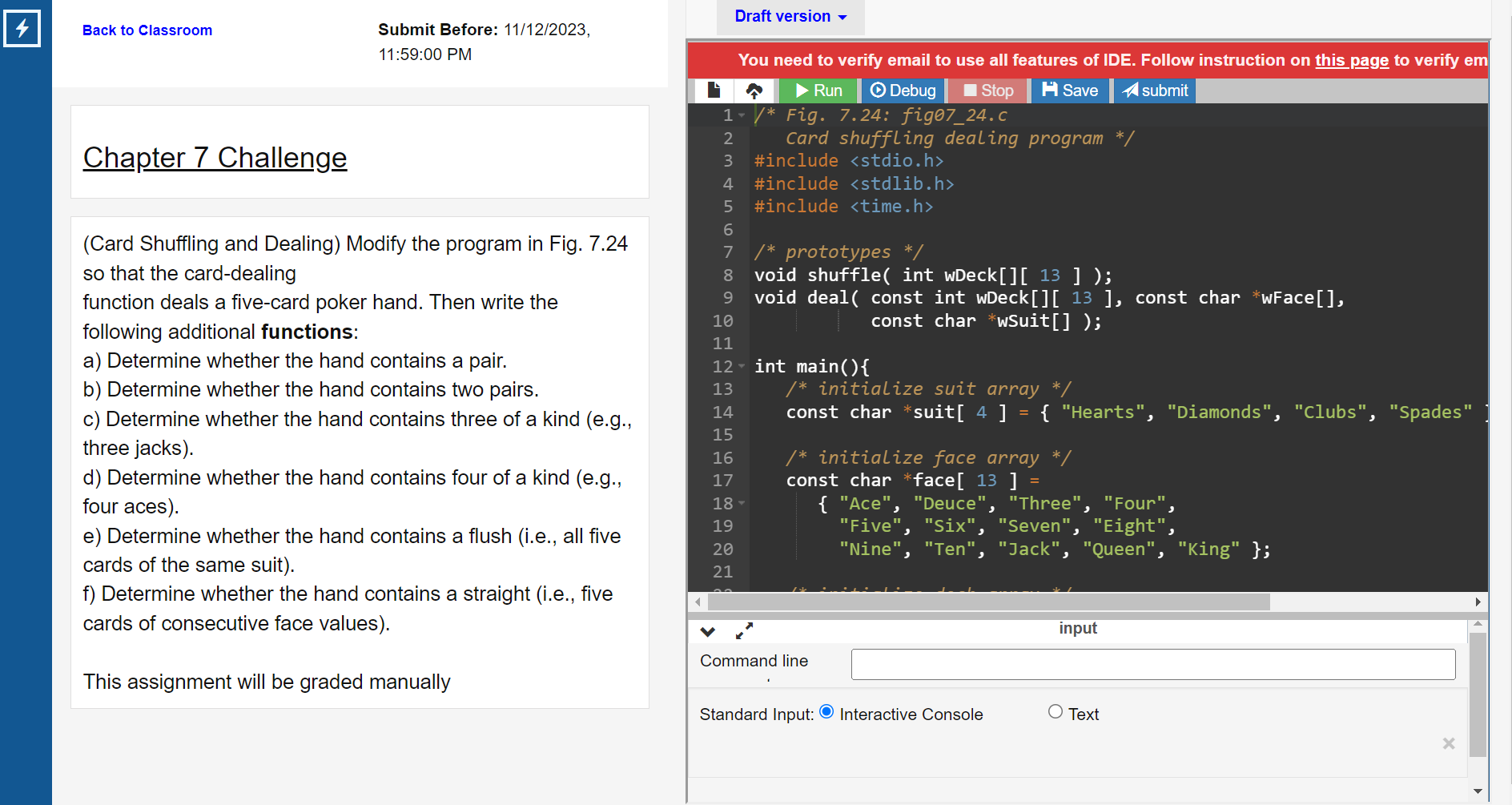Select Text standard input option

click(x=1056, y=711)
